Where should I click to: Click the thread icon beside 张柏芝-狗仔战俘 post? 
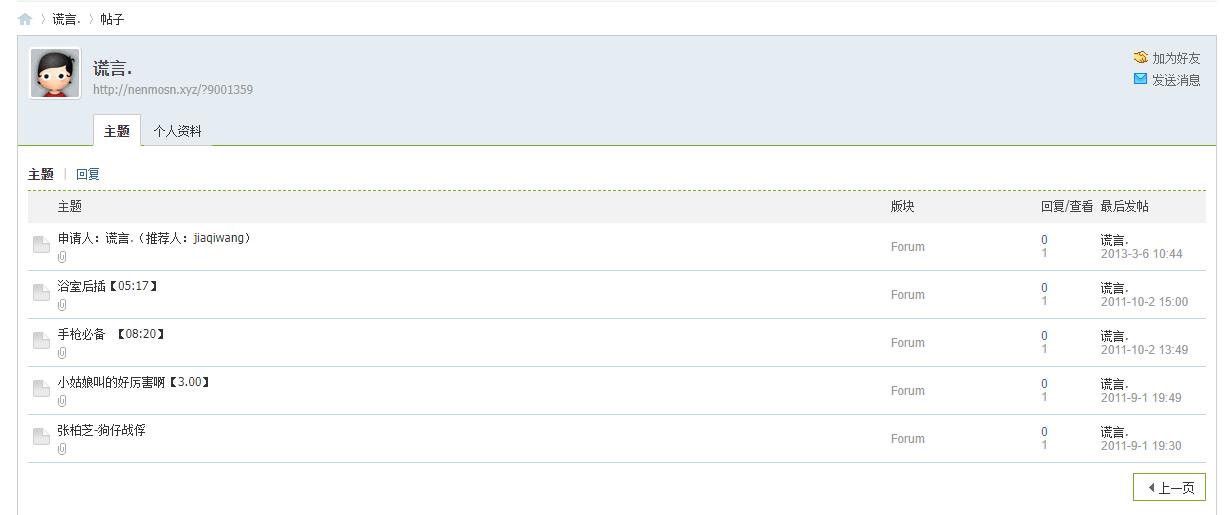41,437
